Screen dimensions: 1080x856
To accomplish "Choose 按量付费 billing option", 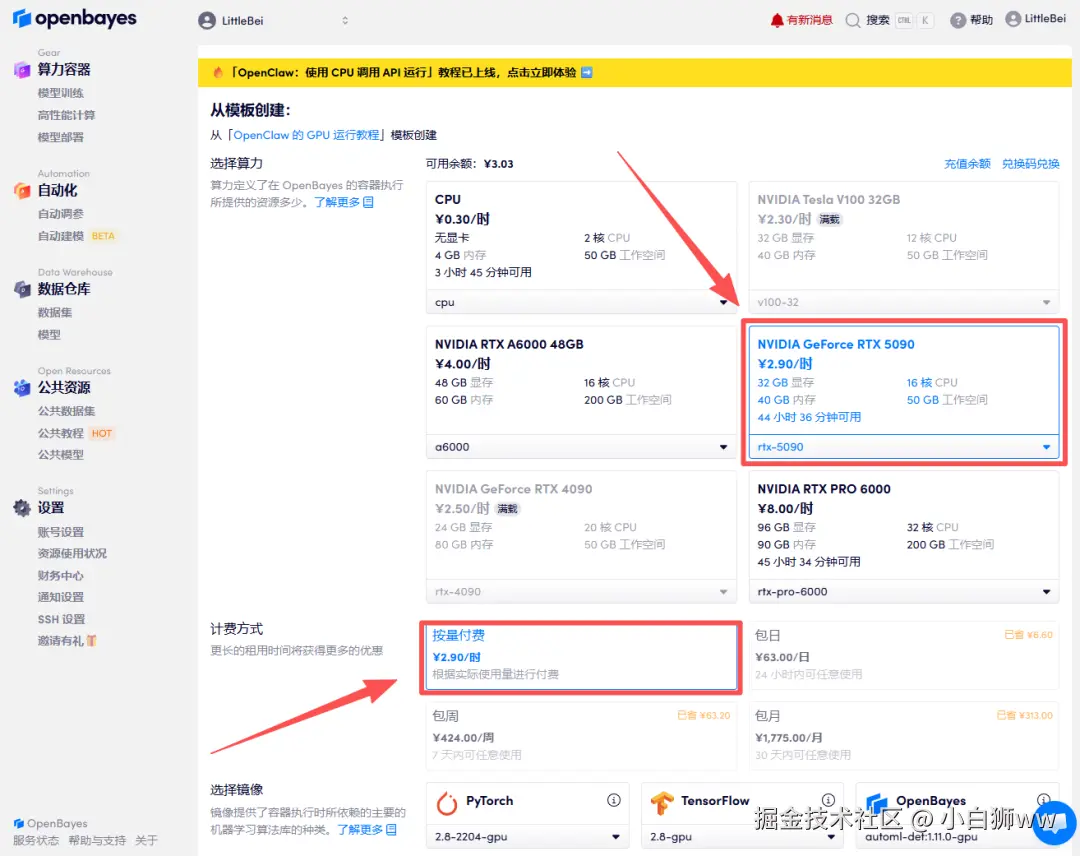I will [x=581, y=656].
